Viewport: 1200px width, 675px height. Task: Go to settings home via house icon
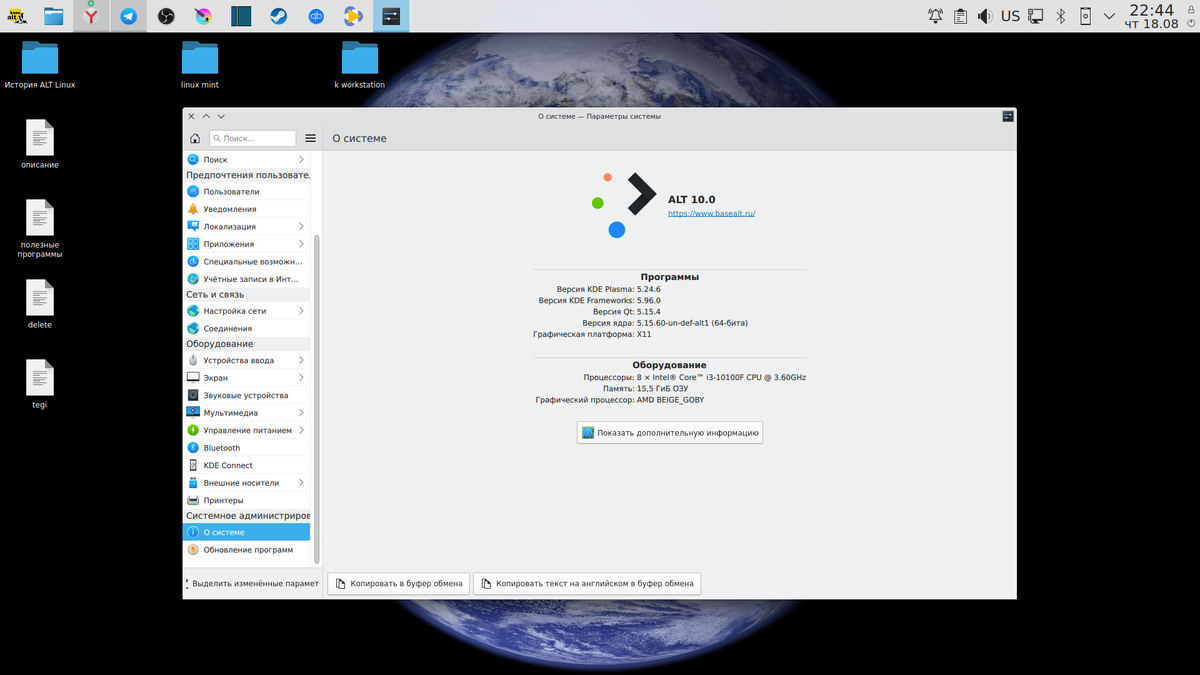click(x=195, y=139)
